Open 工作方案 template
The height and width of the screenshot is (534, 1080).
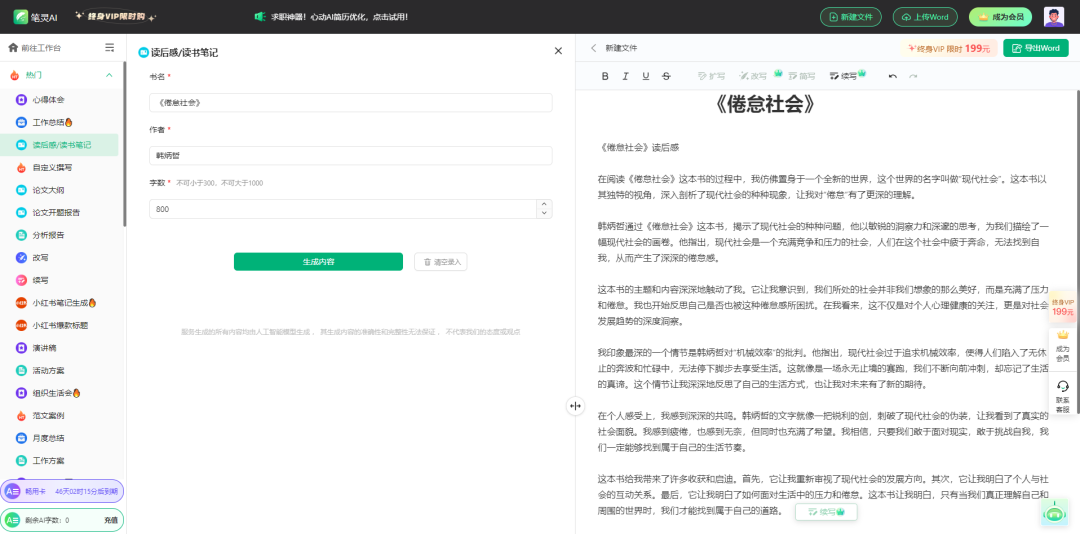pyautogui.click(x=59, y=460)
